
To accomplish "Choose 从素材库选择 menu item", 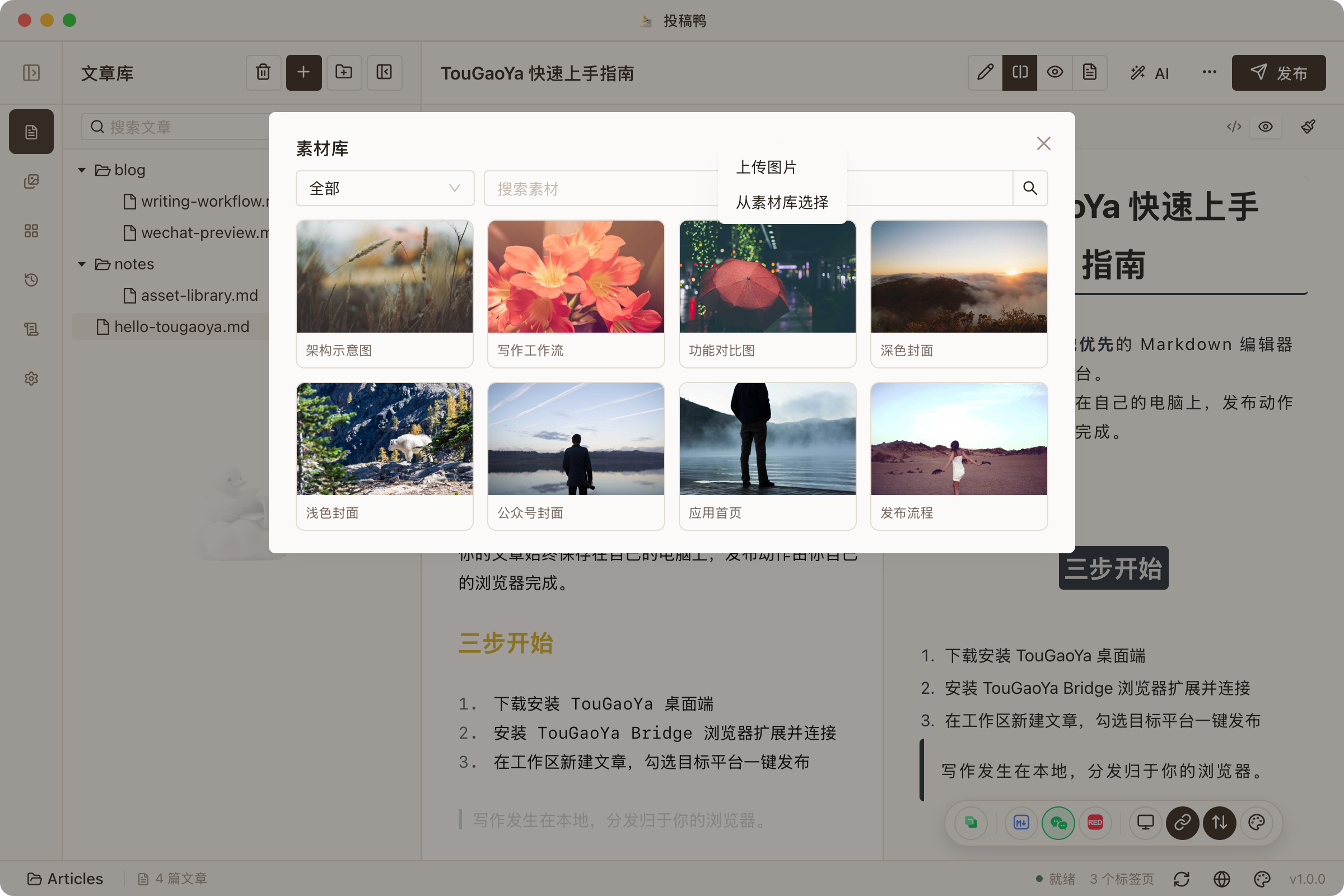I will 782,202.
